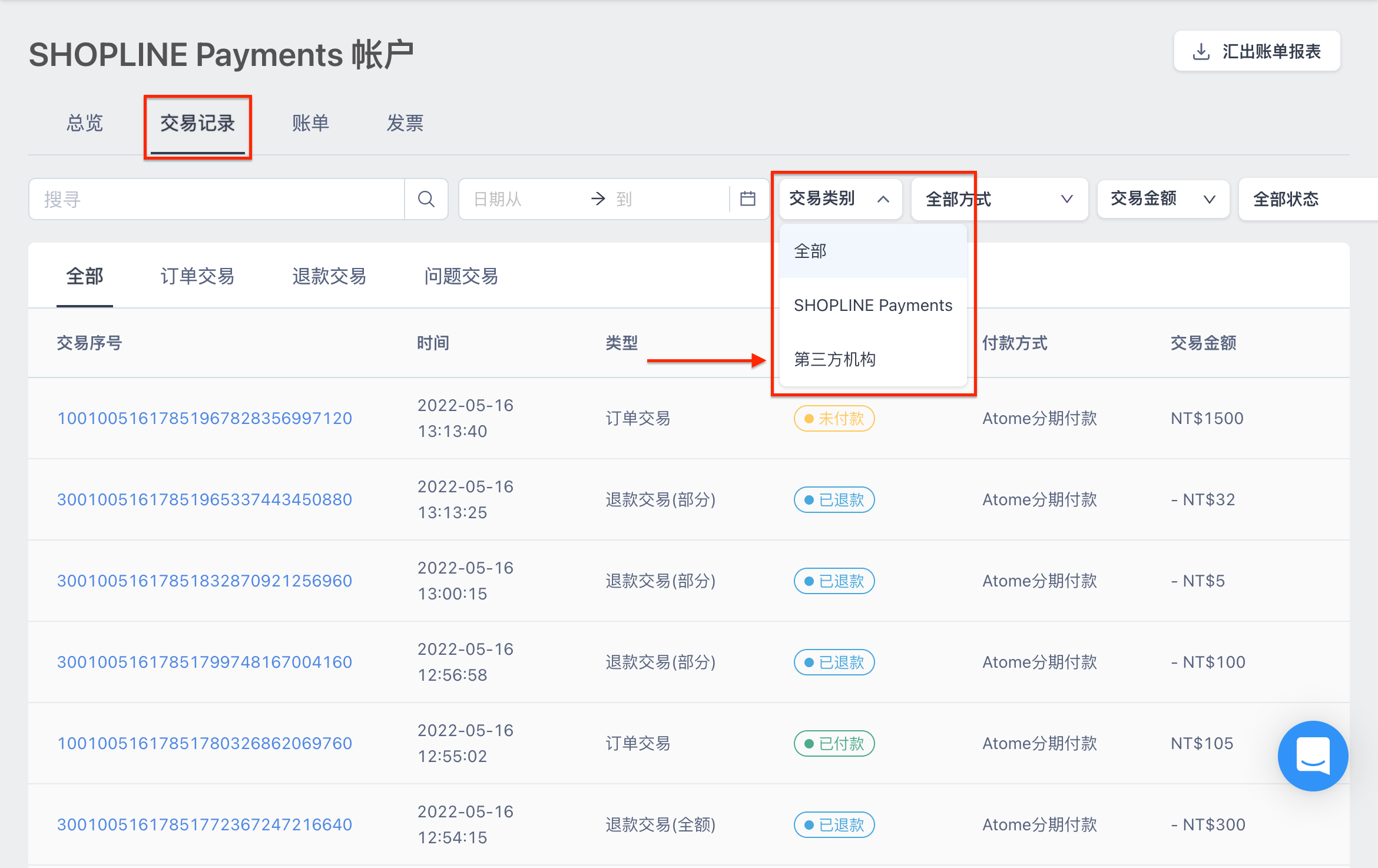Image resolution: width=1378 pixels, height=868 pixels.
Task: Open transaction 3001005161785183287092125​6960
Action: point(204,581)
